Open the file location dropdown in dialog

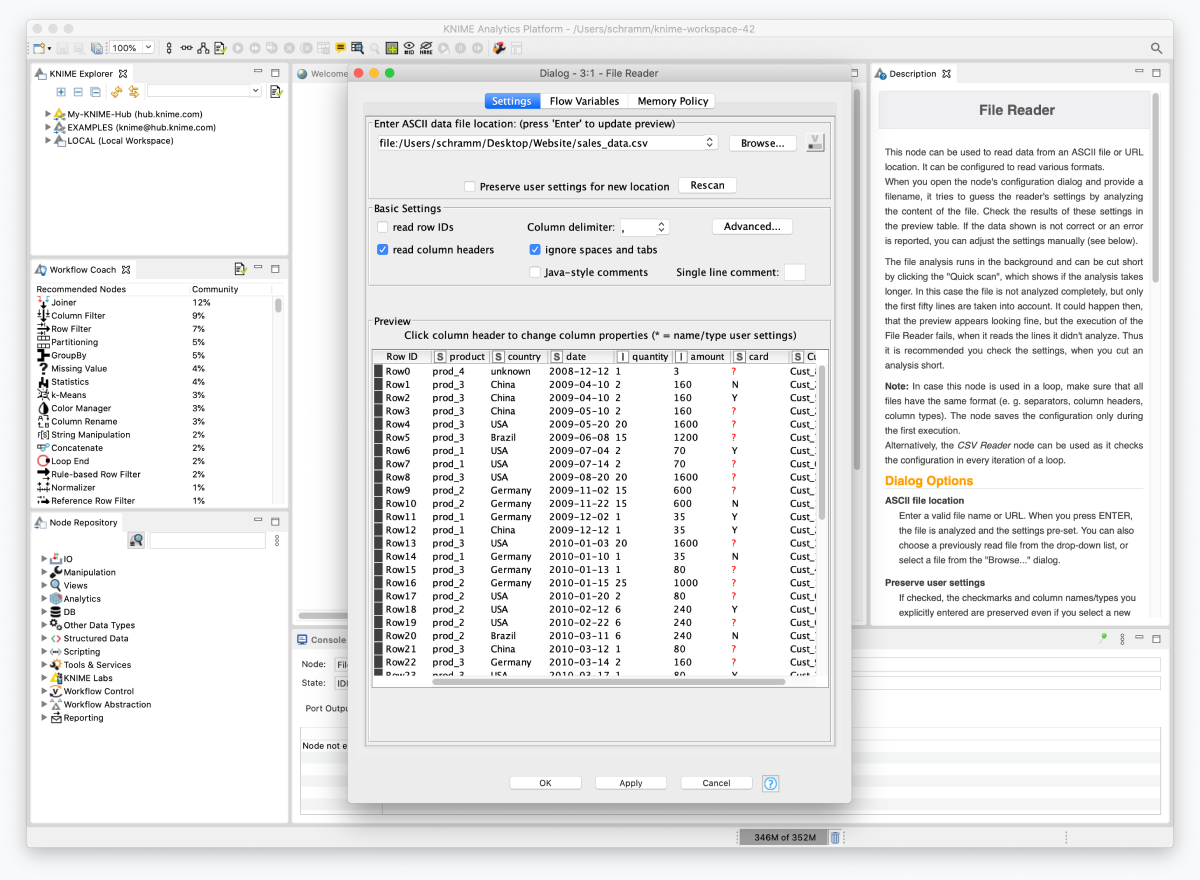coord(711,143)
